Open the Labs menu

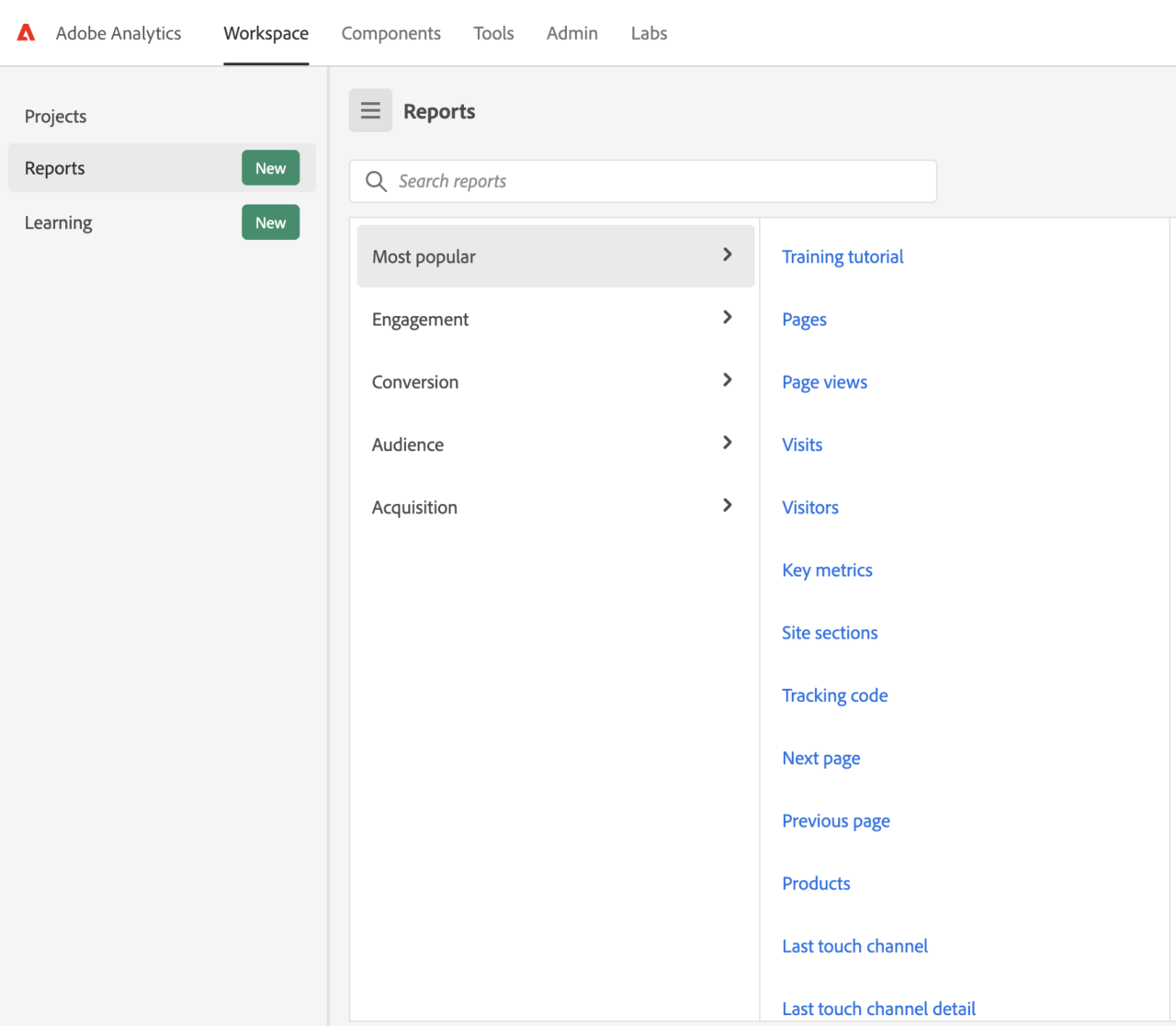coord(649,33)
